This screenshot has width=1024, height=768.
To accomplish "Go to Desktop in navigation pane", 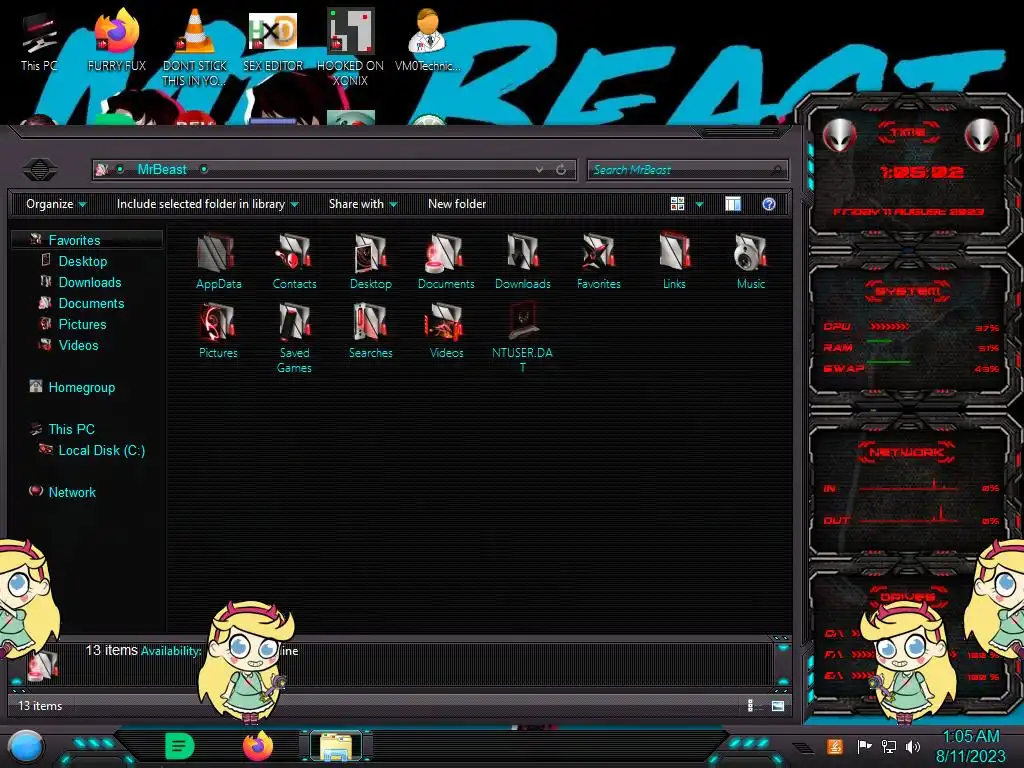I will 82,261.
